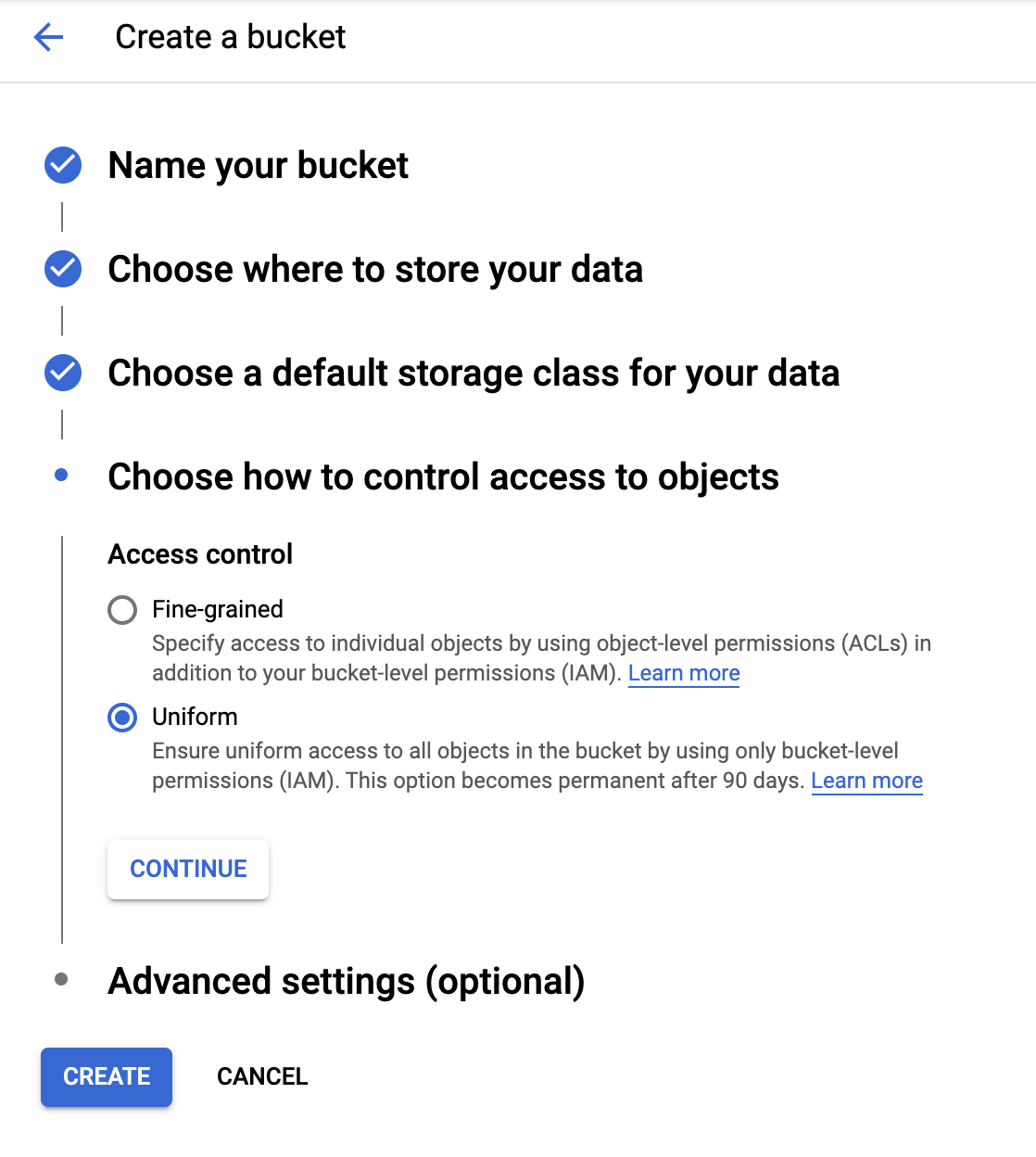Select the Uniform radio button
The width and height of the screenshot is (1036, 1157).
[122, 718]
